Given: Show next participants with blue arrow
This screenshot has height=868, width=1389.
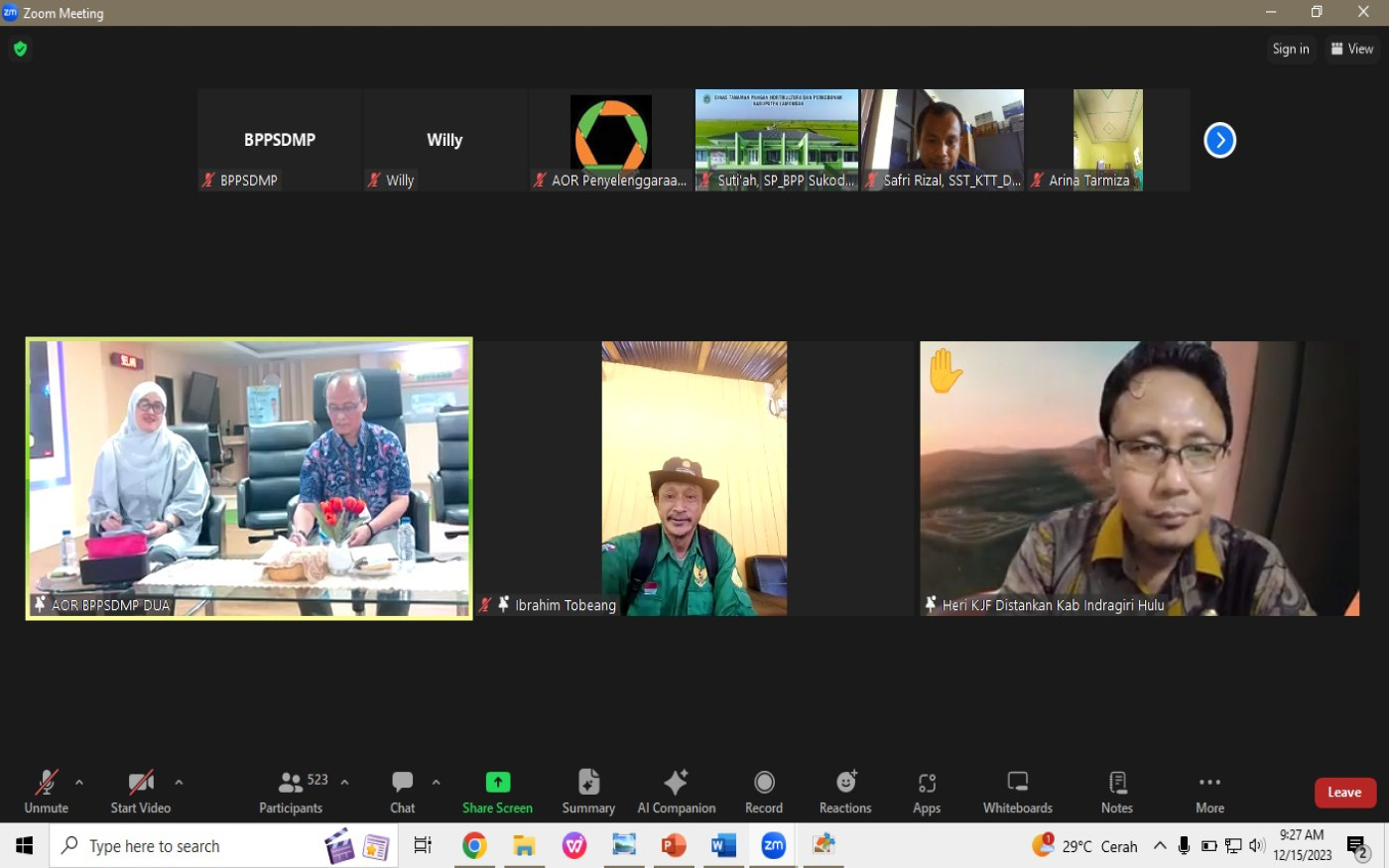Looking at the screenshot, I should 1219,140.
